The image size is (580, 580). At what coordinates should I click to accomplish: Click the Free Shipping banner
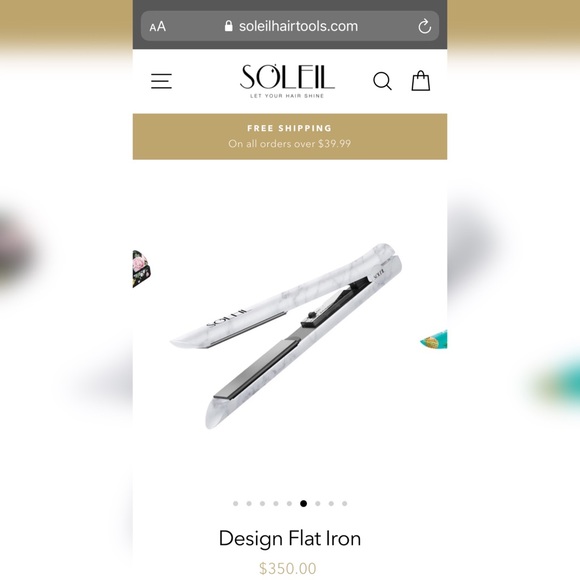[290, 136]
